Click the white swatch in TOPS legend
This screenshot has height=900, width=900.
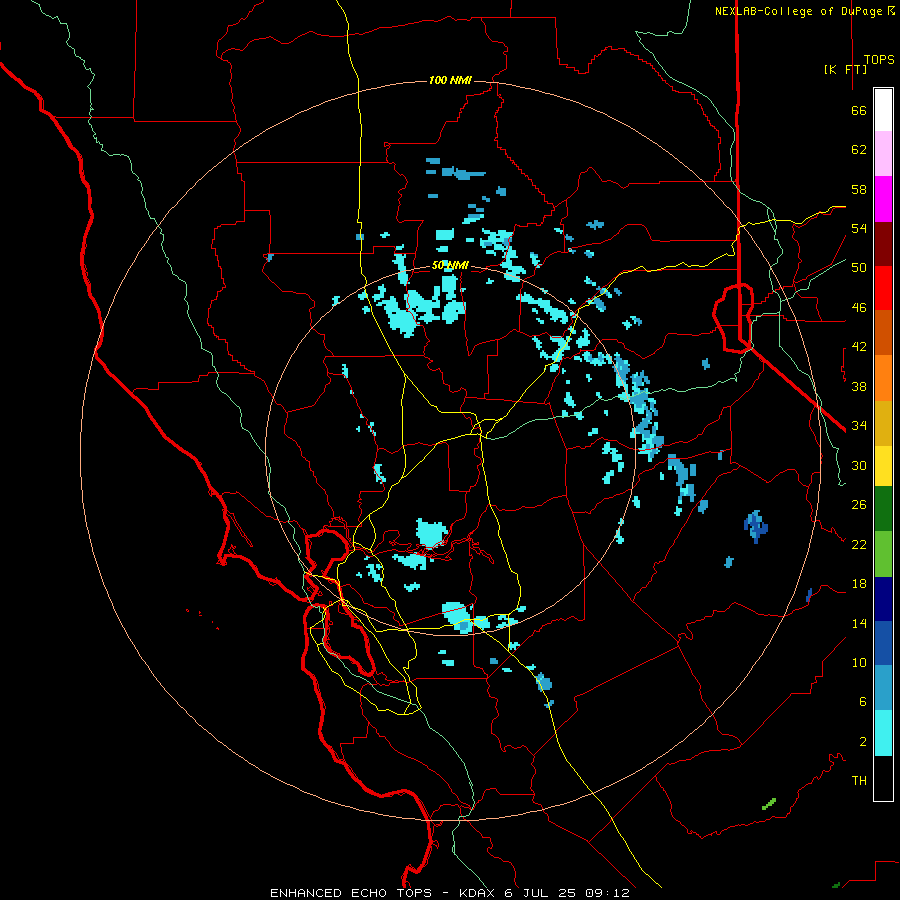pos(883,110)
